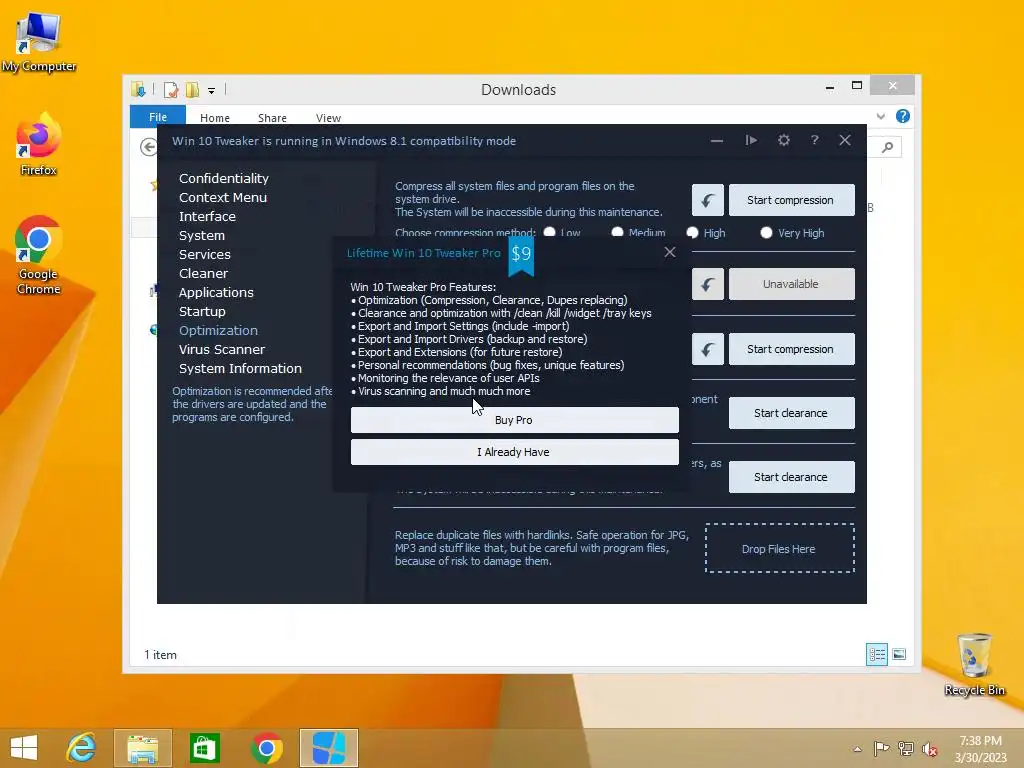
Task: Open the Share ribbon tab
Action: point(272,118)
